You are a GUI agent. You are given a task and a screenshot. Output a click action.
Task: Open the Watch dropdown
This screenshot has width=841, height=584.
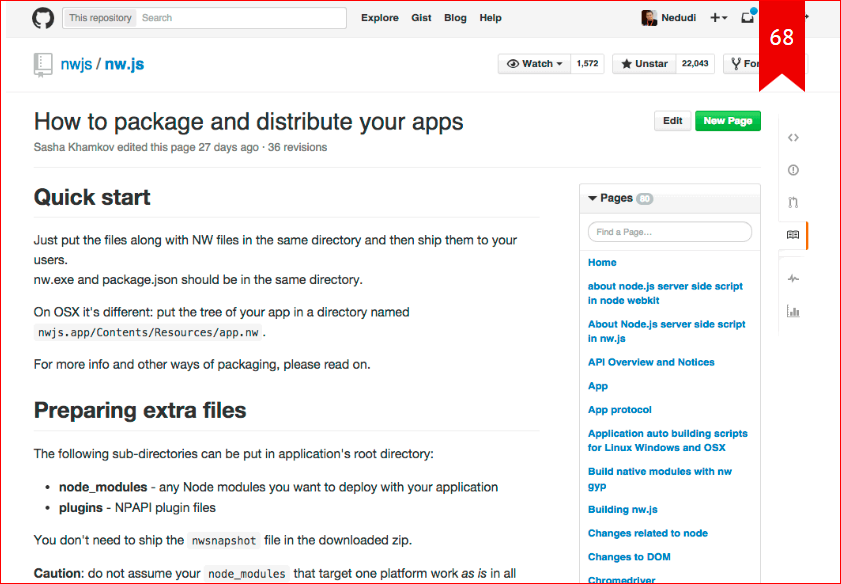tap(535, 64)
